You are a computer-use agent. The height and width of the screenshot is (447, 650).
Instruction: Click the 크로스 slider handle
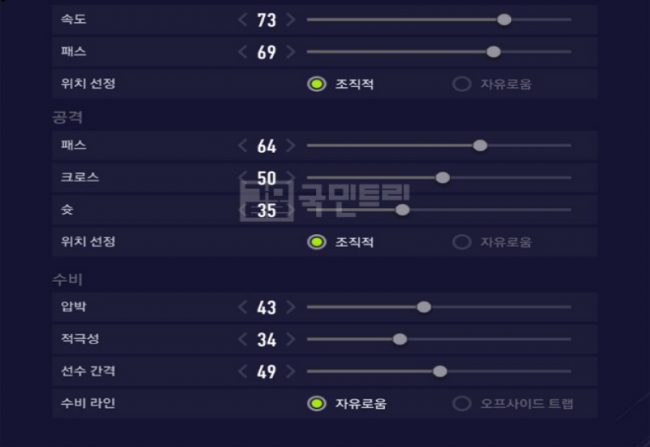[x=442, y=178]
